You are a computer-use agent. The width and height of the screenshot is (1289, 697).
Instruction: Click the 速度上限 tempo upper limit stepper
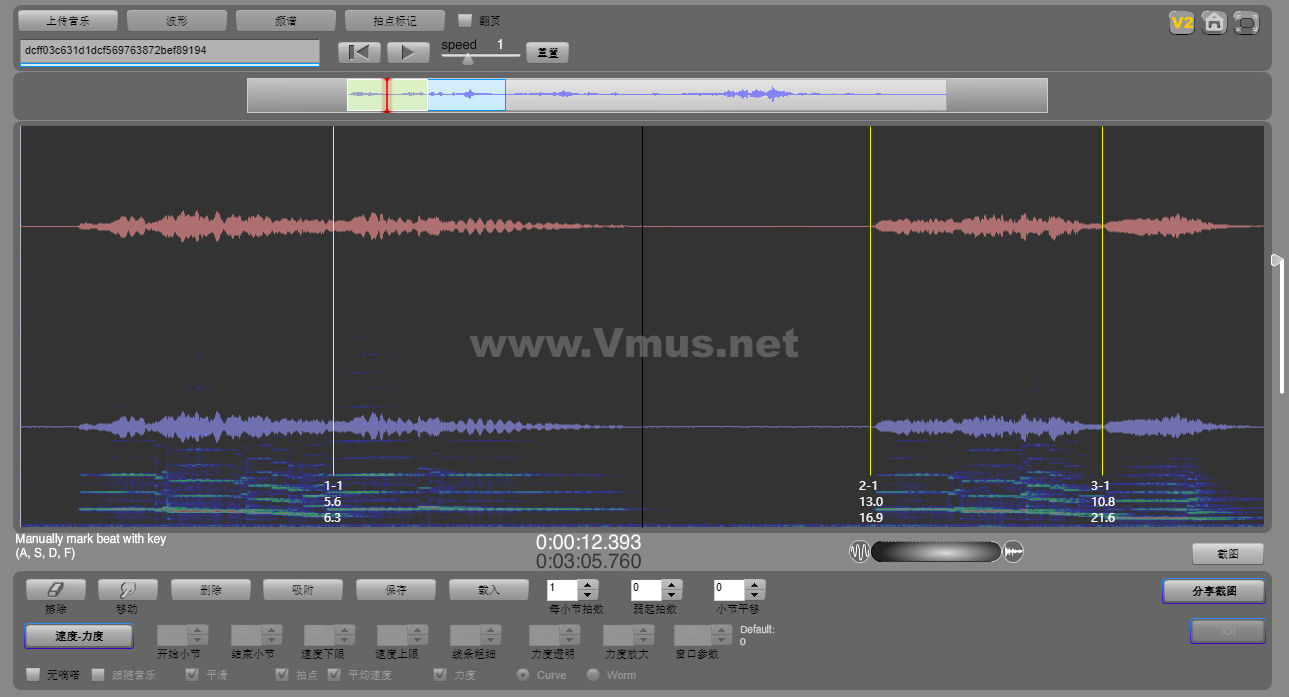point(402,635)
